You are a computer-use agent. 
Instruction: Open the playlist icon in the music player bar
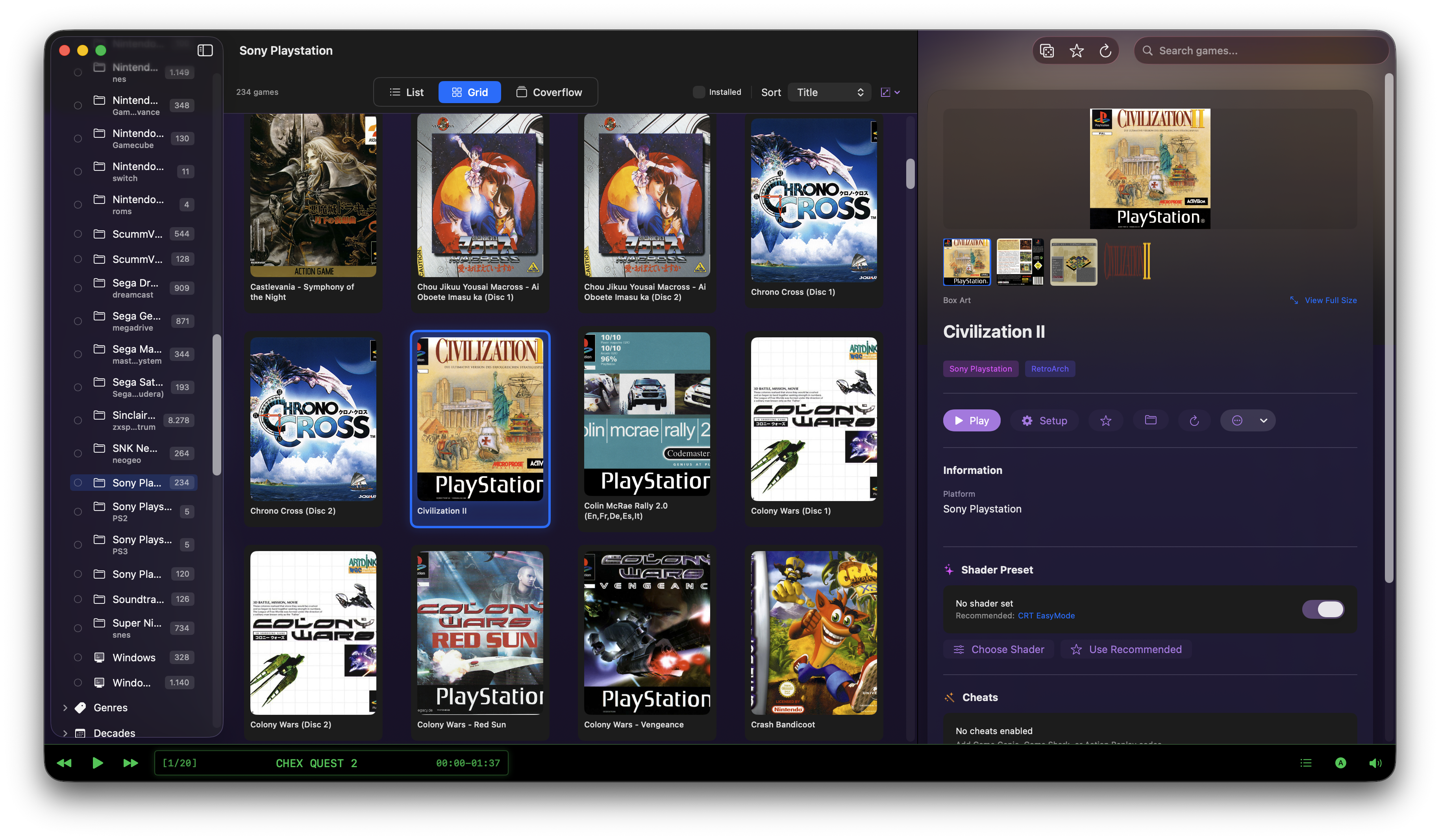(1306, 763)
